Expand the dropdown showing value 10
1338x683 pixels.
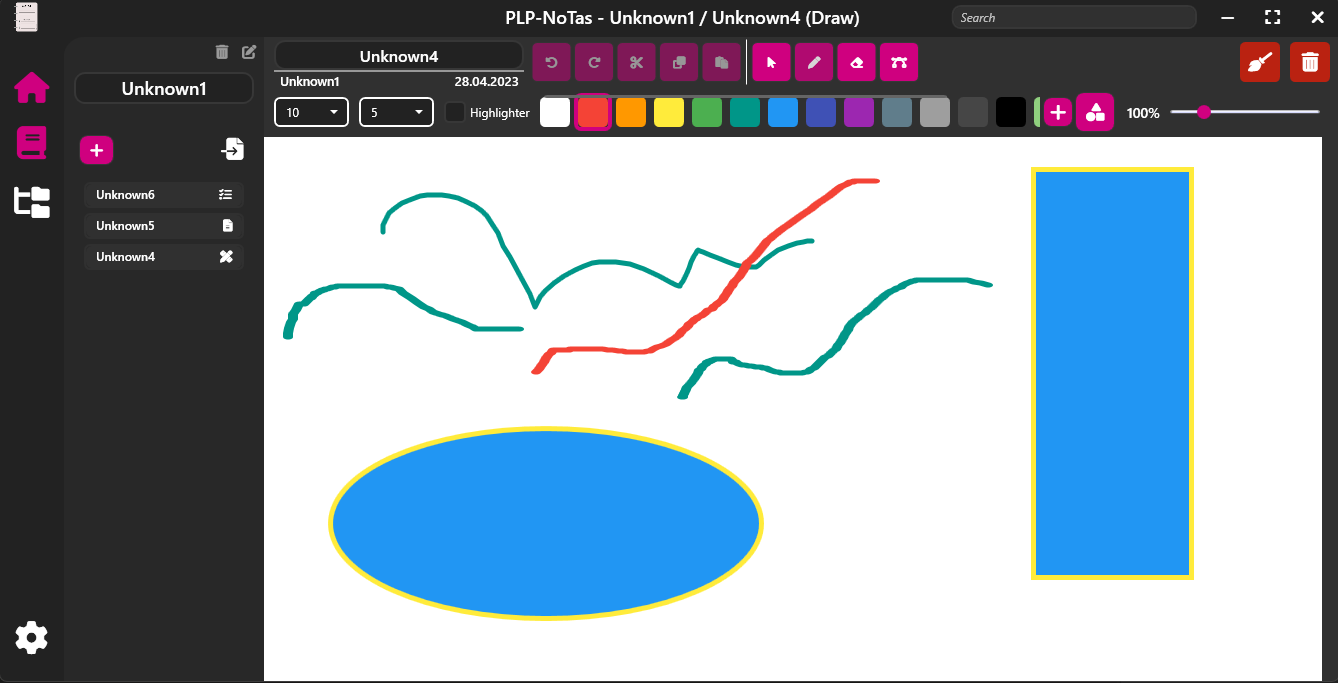tap(311, 112)
